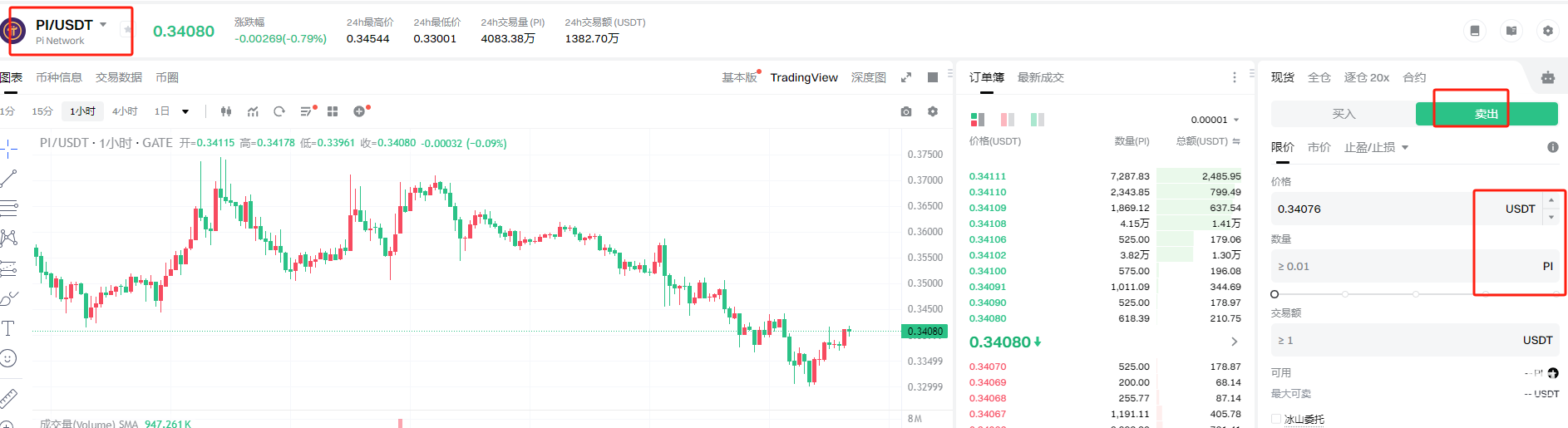This screenshot has height=428, width=1568.
Task: Expand the chart to fullscreen
Action: pyautogui.click(x=906, y=77)
